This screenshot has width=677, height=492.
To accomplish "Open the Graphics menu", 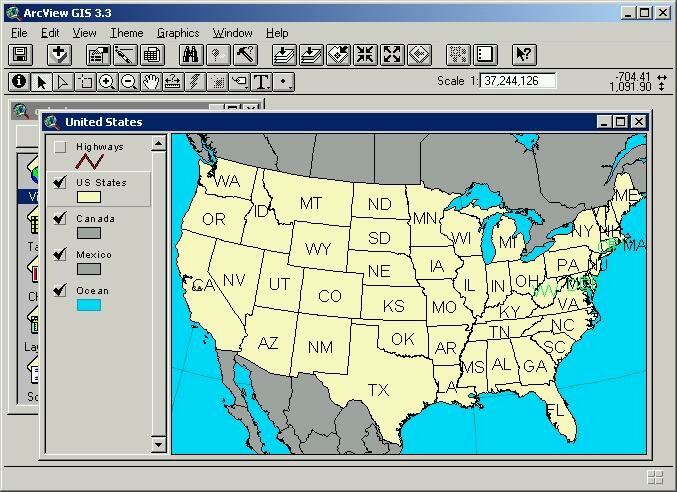I will (x=178, y=33).
